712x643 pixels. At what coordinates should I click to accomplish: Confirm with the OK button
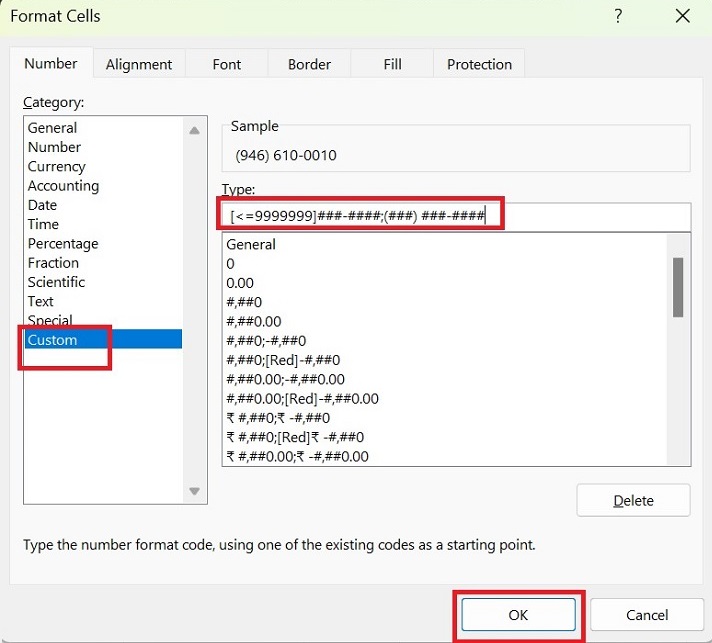[x=518, y=615]
